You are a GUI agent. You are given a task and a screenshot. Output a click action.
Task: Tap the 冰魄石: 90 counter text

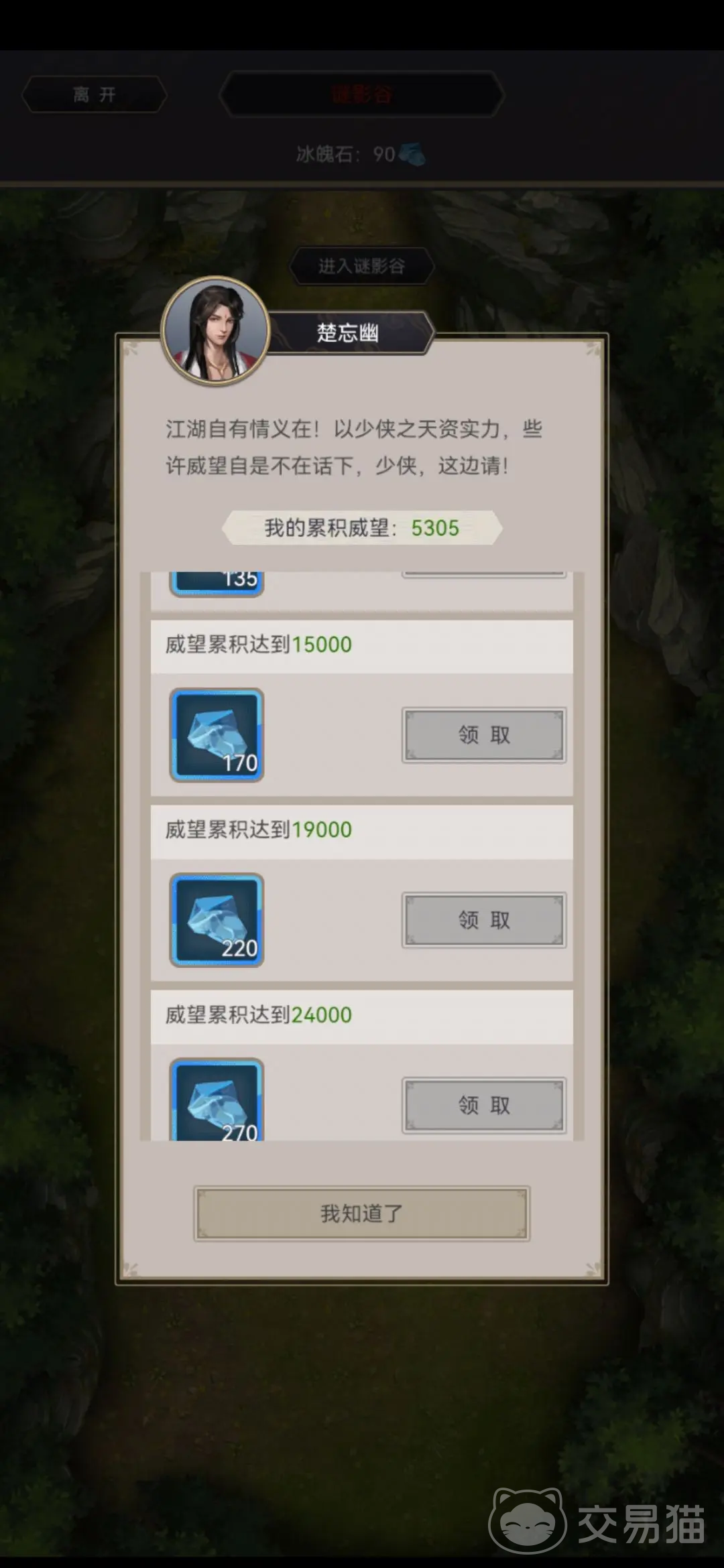pyautogui.click(x=346, y=154)
